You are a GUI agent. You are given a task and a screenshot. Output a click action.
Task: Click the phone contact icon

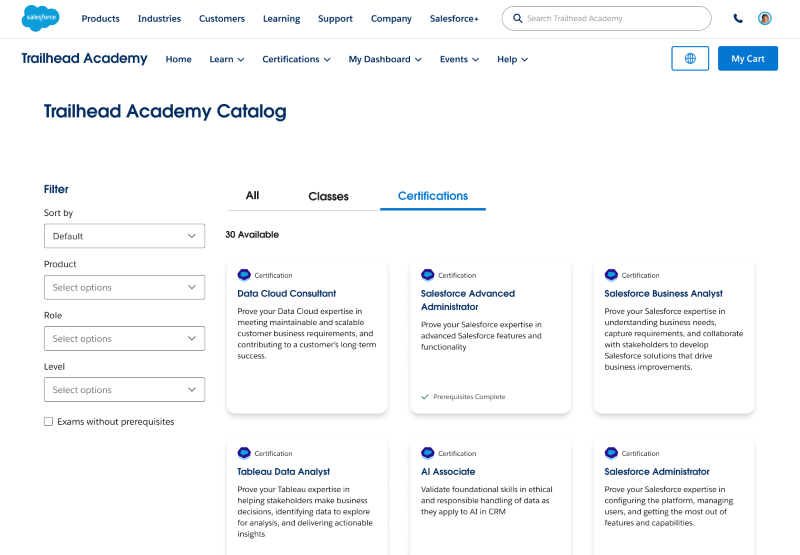[x=738, y=18]
